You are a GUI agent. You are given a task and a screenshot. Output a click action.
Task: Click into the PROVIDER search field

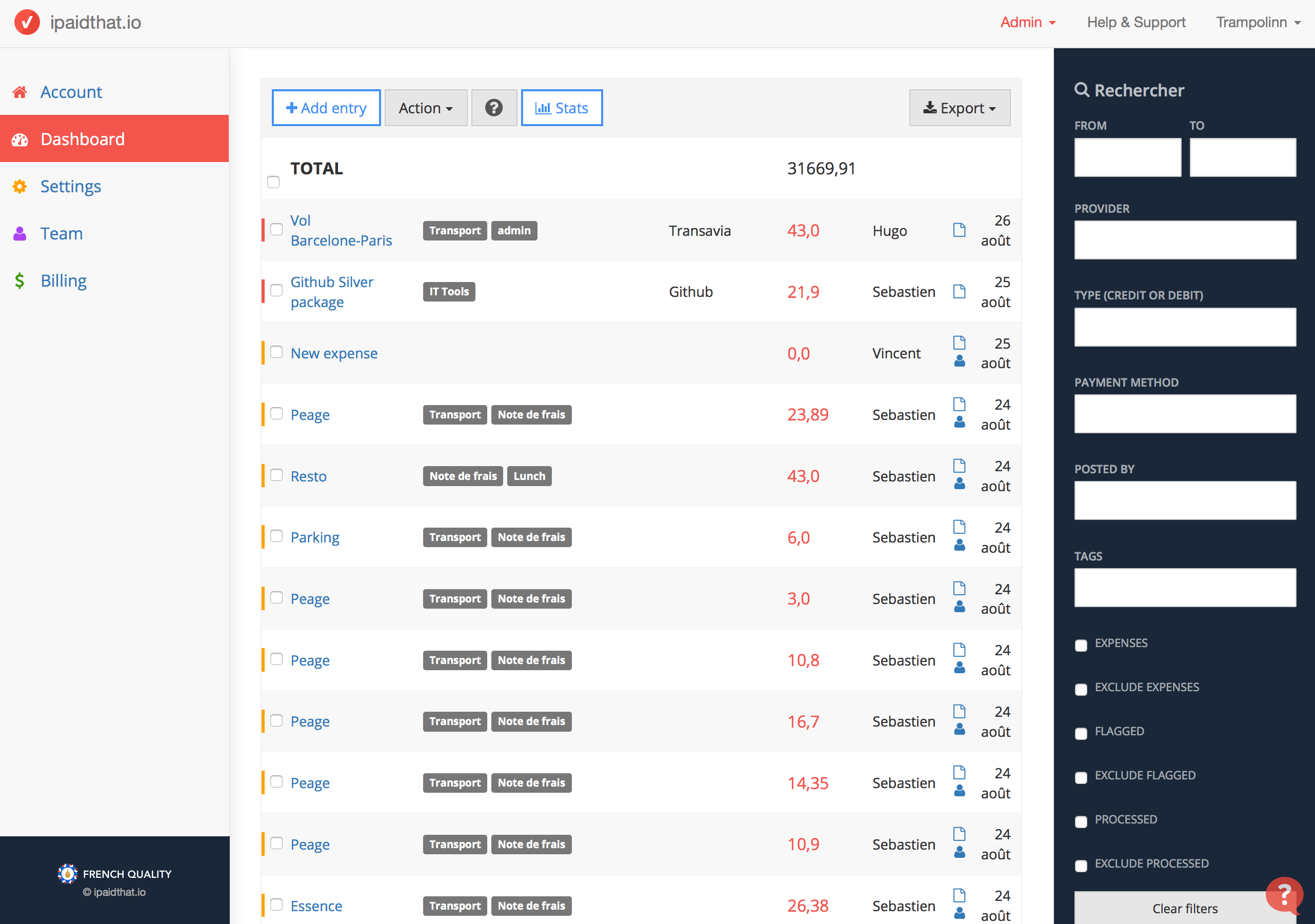click(1184, 240)
